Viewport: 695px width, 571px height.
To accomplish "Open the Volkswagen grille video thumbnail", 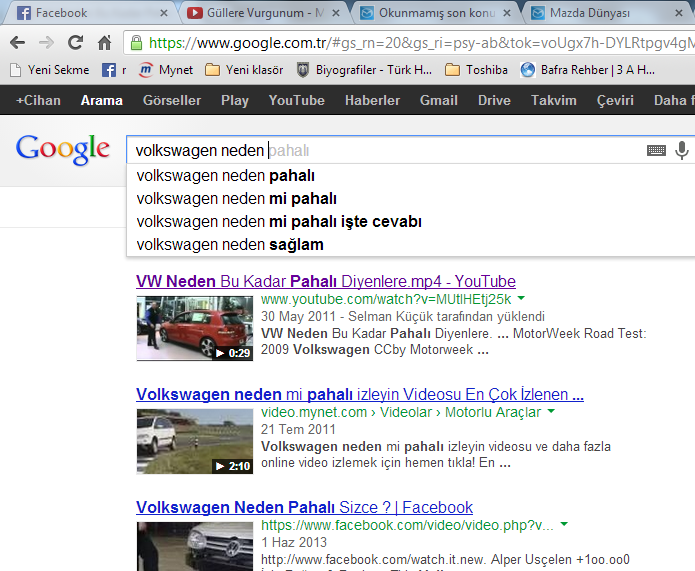I will pyautogui.click(x=195, y=547).
